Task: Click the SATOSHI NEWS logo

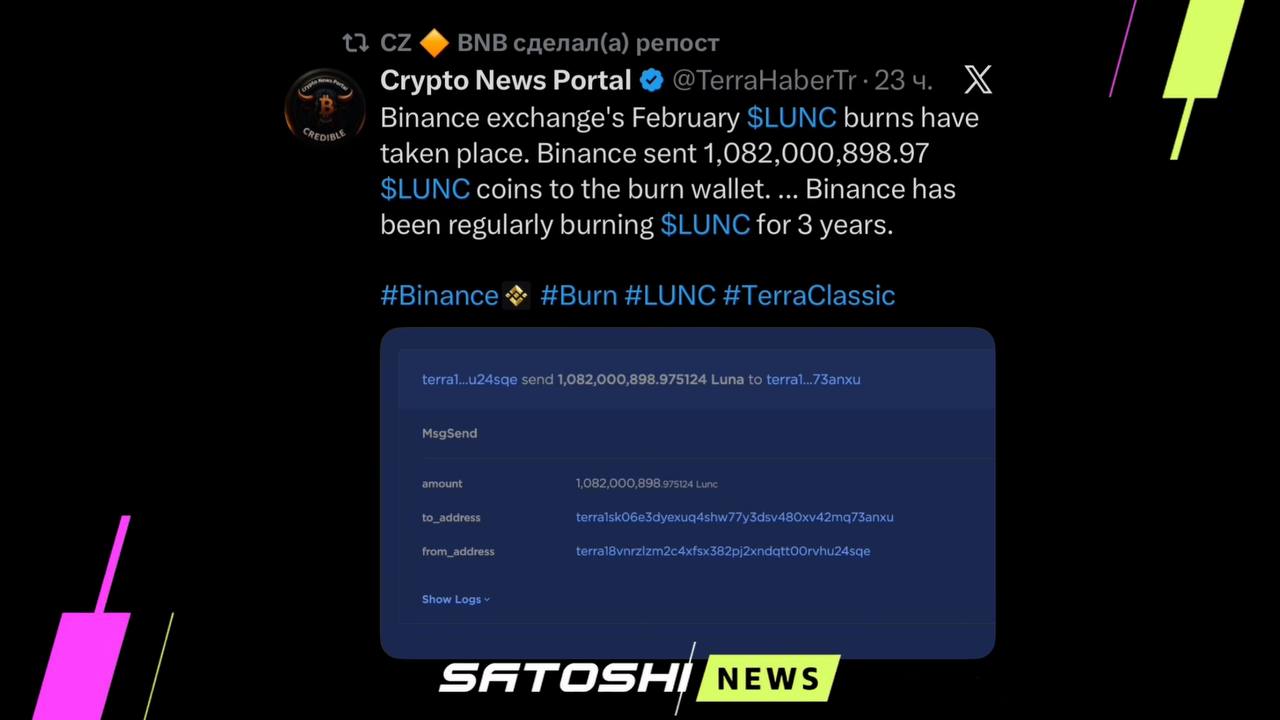Action: [639, 679]
